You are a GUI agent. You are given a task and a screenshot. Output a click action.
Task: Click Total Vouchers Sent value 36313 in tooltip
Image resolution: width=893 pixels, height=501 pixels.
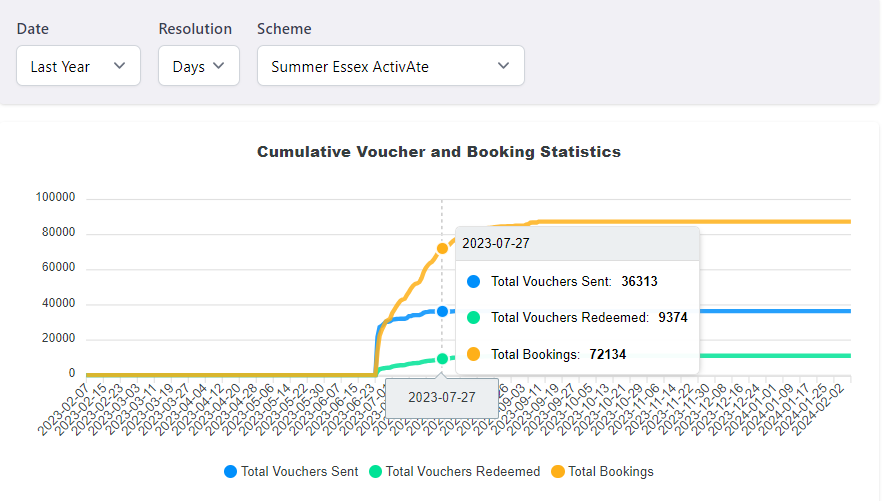click(x=637, y=282)
